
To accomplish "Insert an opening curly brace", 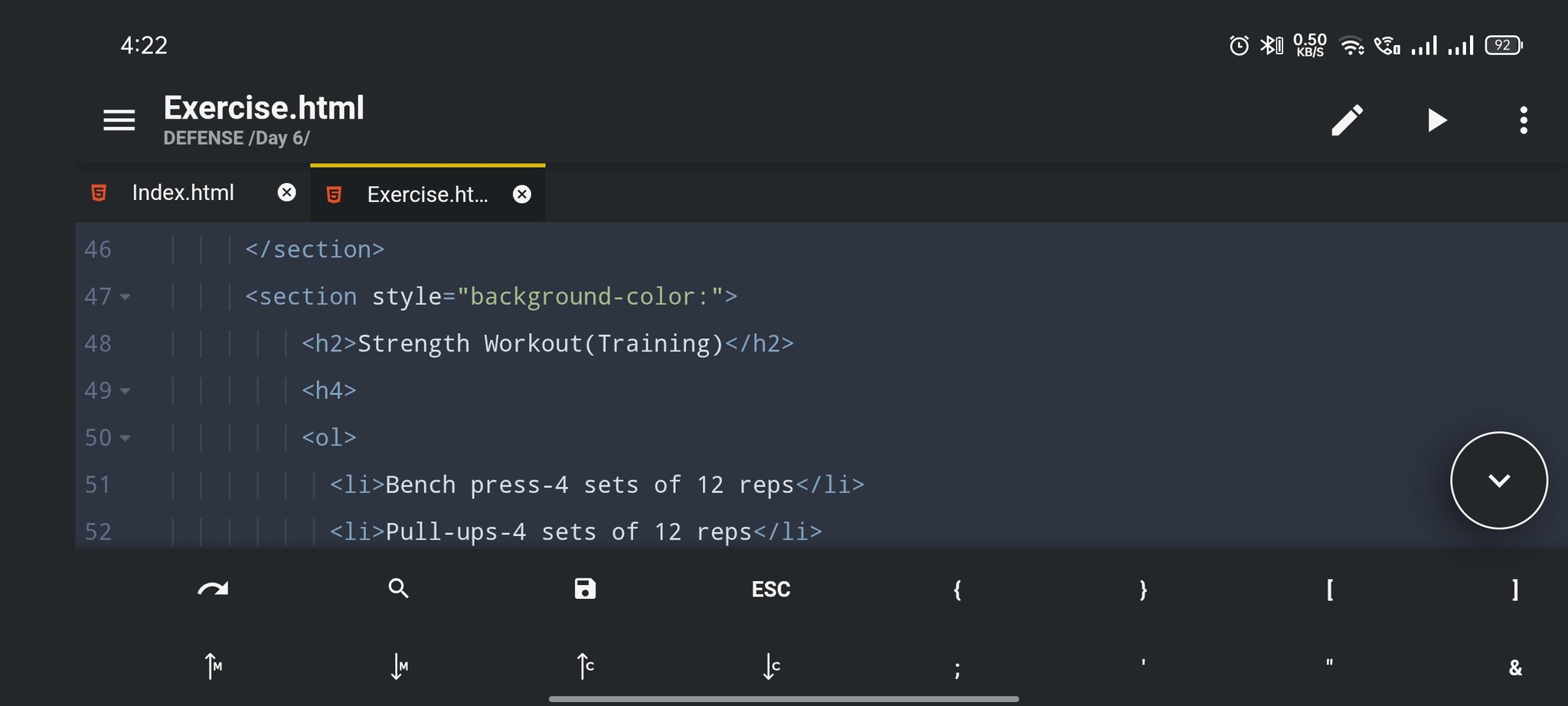I will pyautogui.click(x=957, y=589).
